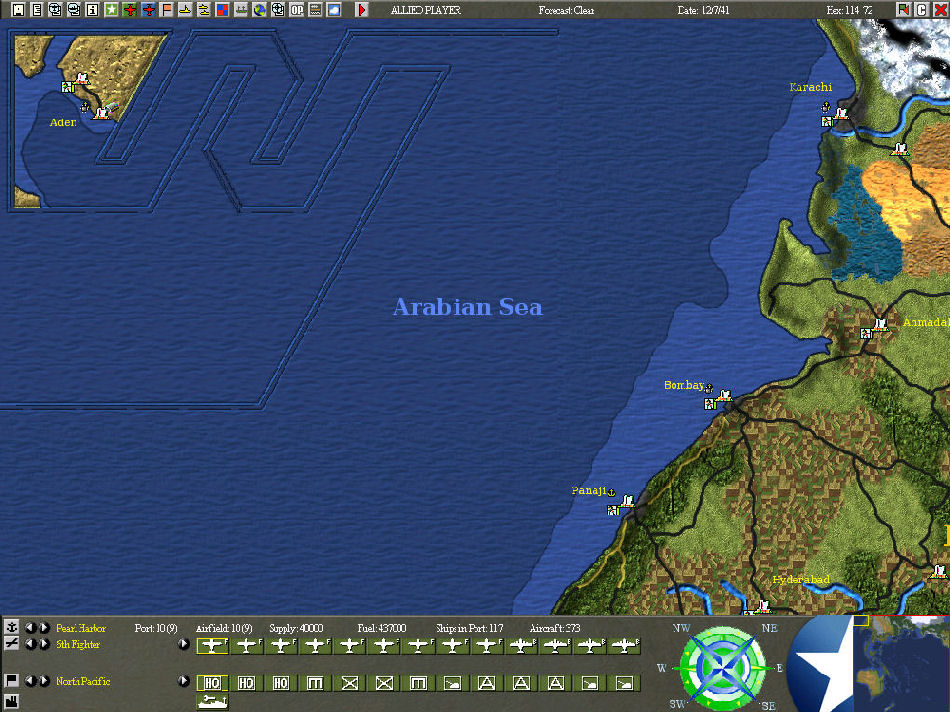Screen dimensions: 950x712
Task: Click the red and blue checkered icon
Action: pos(222,10)
